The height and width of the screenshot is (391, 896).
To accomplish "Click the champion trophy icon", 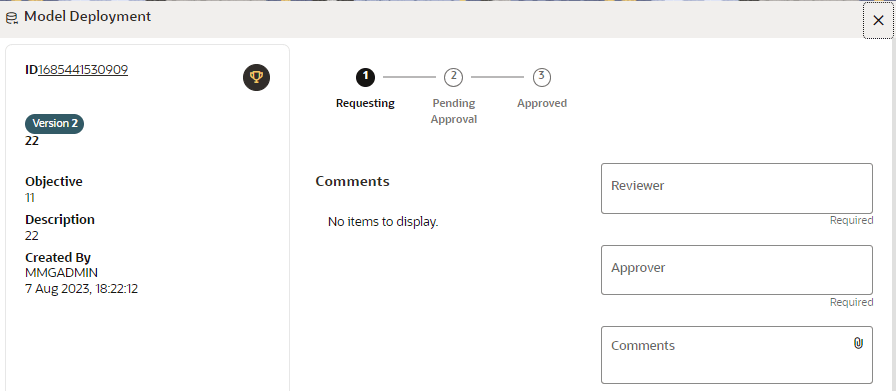I will [257, 77].
